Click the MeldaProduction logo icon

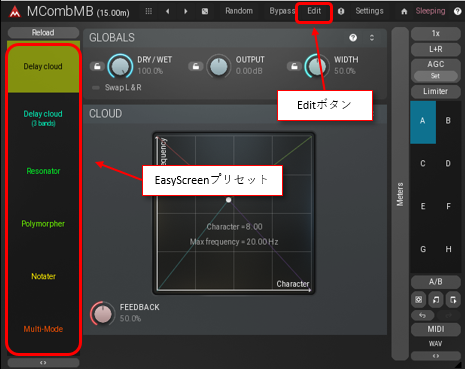[15, 12]
